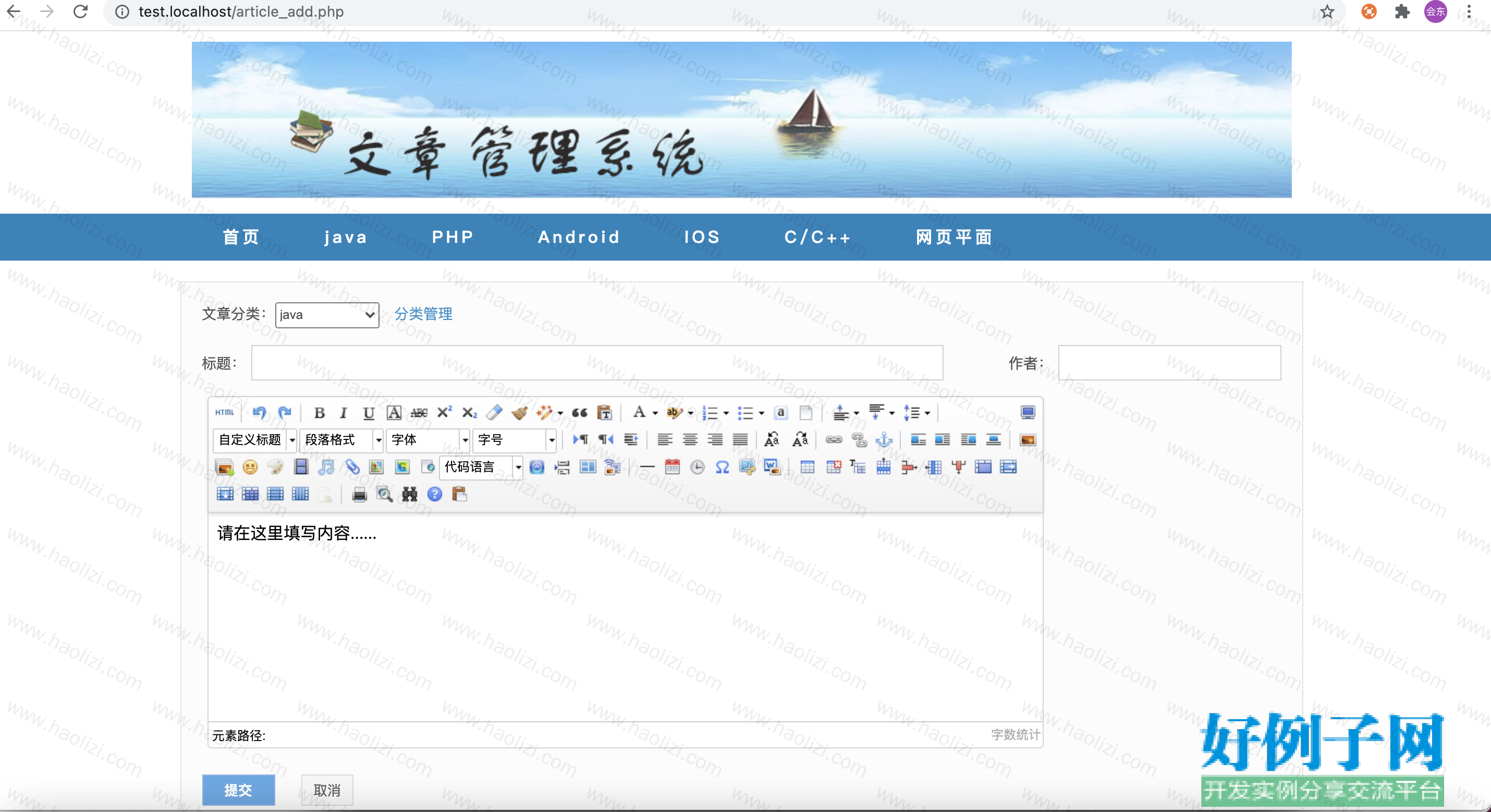Insert a map with map icon

[377, 467]
